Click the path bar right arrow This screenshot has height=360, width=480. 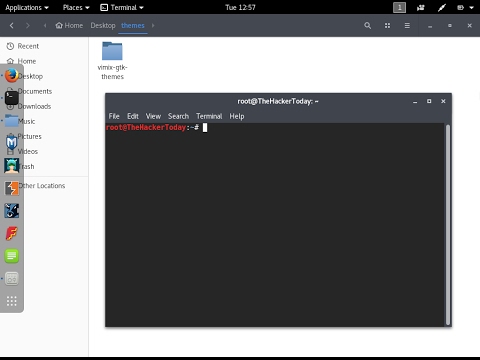153,26
